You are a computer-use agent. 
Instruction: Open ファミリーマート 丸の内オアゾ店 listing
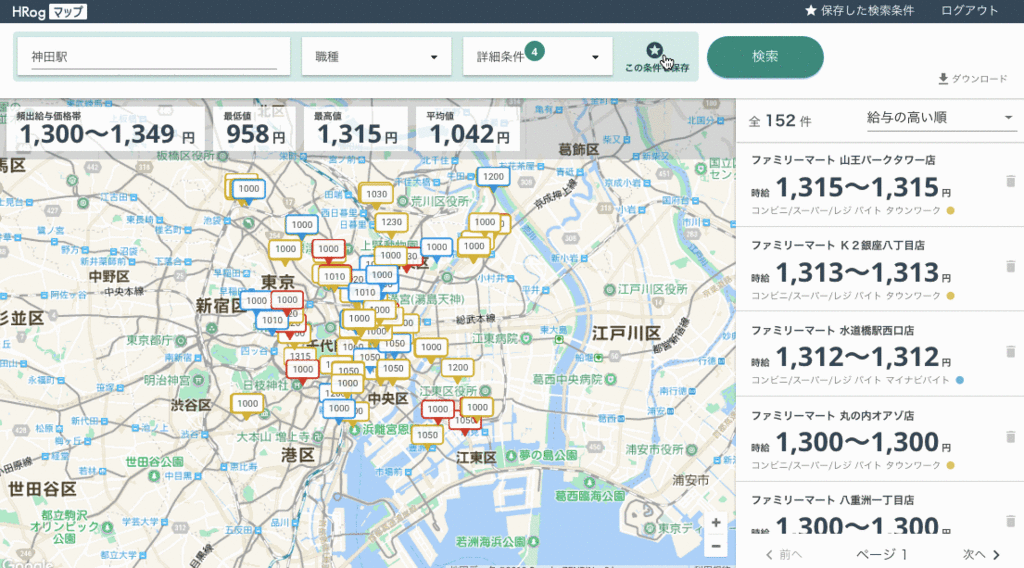[x=880, y=439]
